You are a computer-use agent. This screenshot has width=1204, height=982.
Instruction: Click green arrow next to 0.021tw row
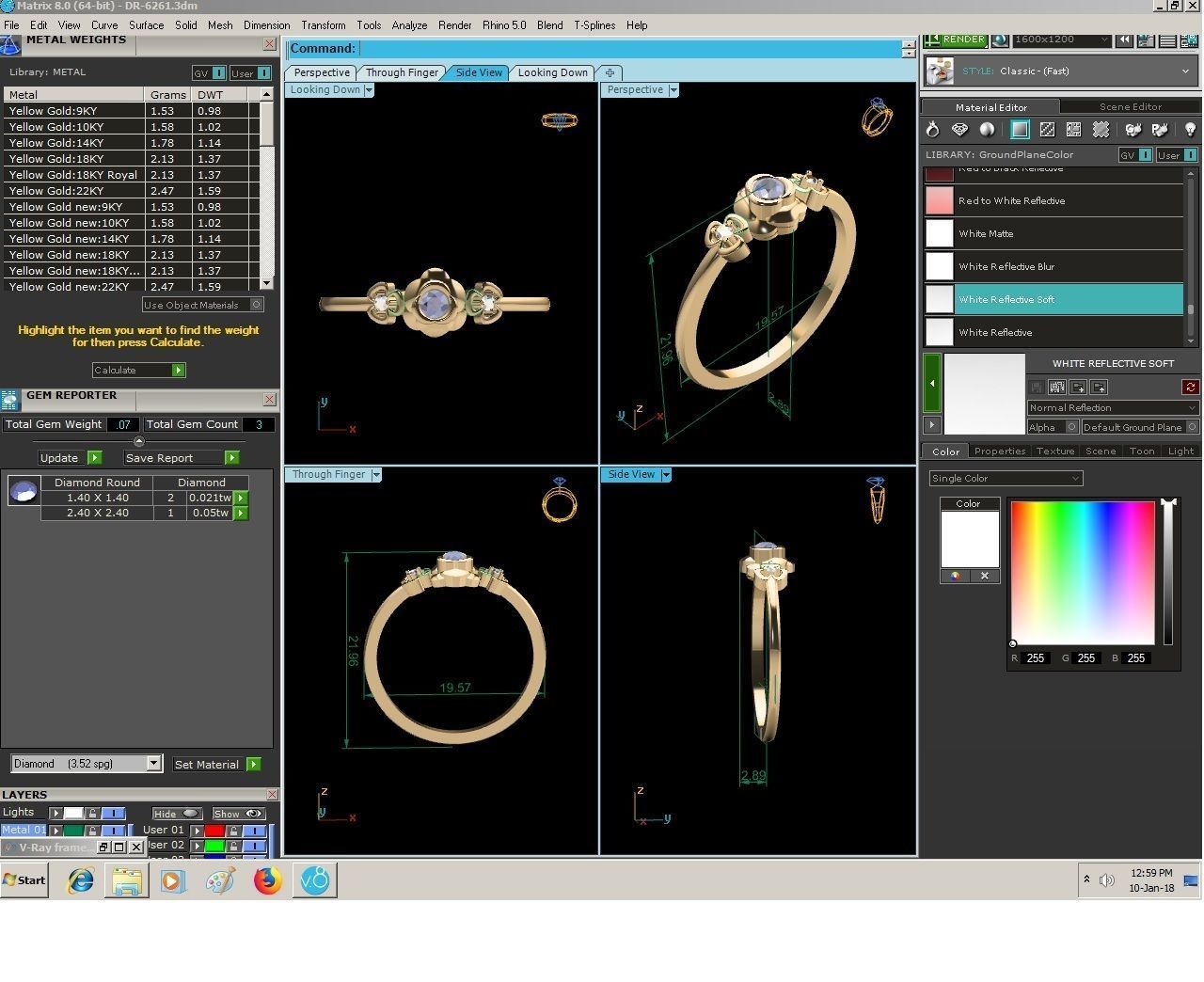tap(242, 498)
